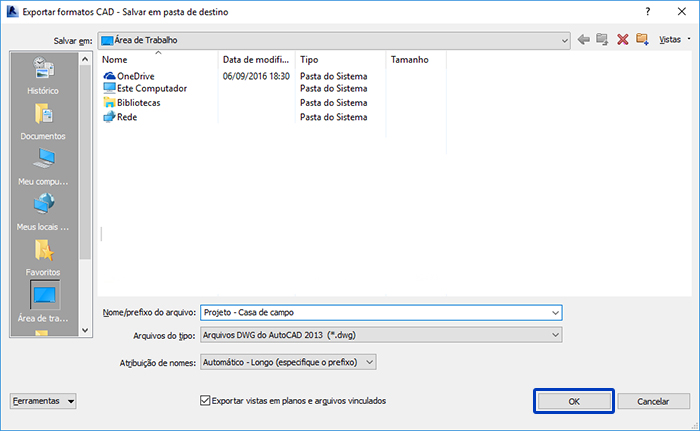Click sidebar scroll down arrow
700x431 pixels.
(x=85, y=331)
